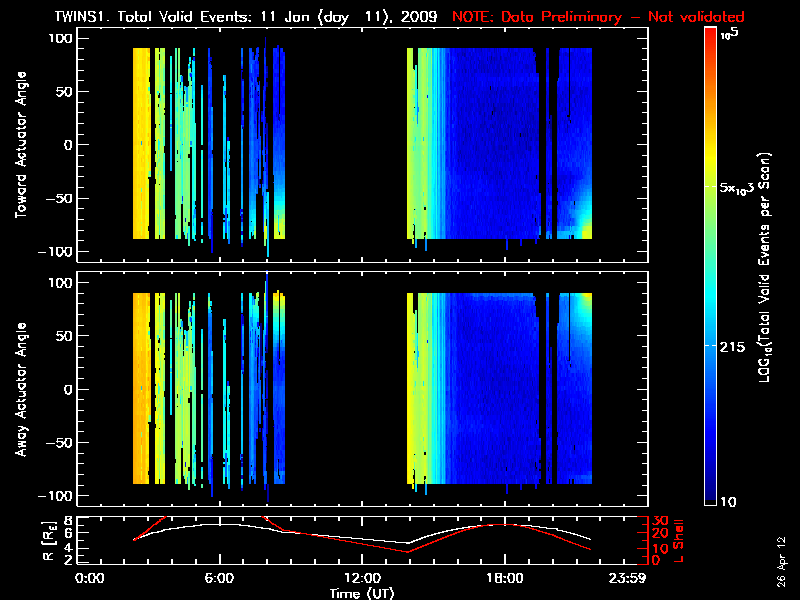Click the red top of the colorbar

(x=710, y=36)
